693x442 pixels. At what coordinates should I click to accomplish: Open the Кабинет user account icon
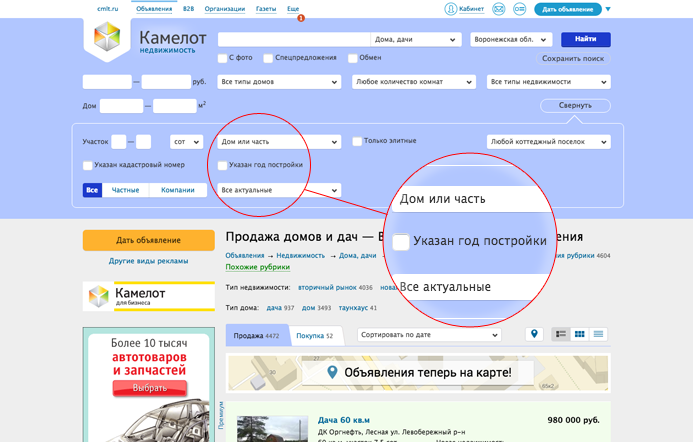coord(451,9)
